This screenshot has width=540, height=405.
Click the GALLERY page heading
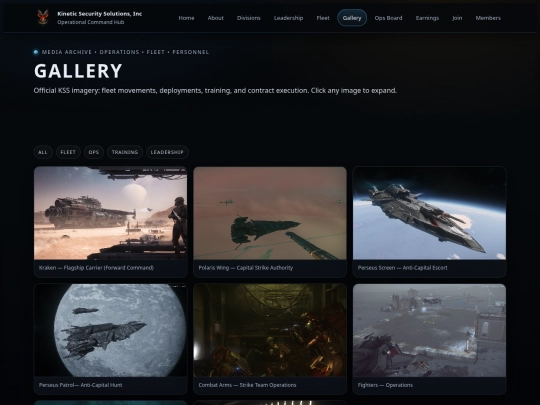[78, 71]
